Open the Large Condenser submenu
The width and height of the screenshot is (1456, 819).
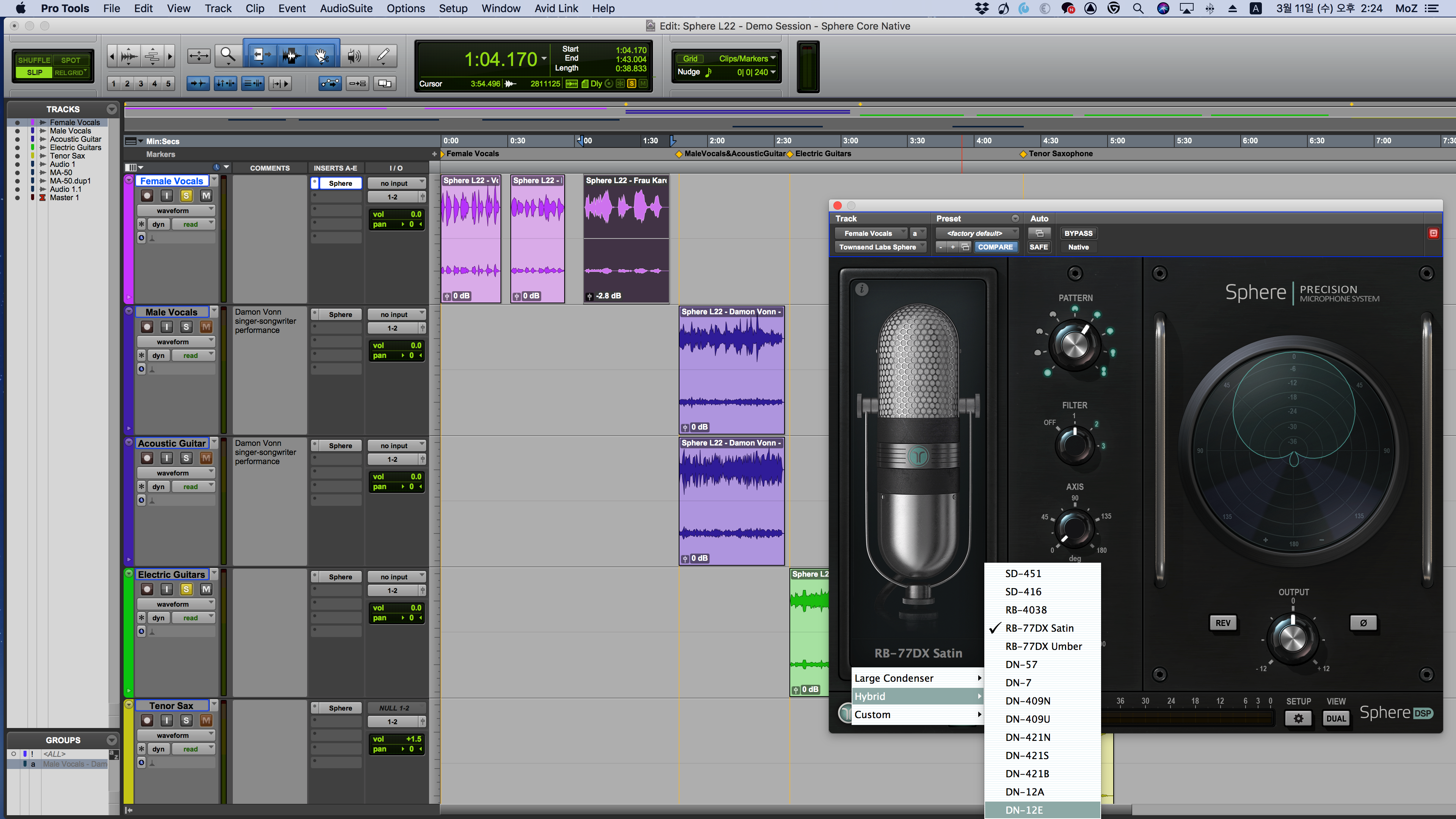tap(918, 678)
